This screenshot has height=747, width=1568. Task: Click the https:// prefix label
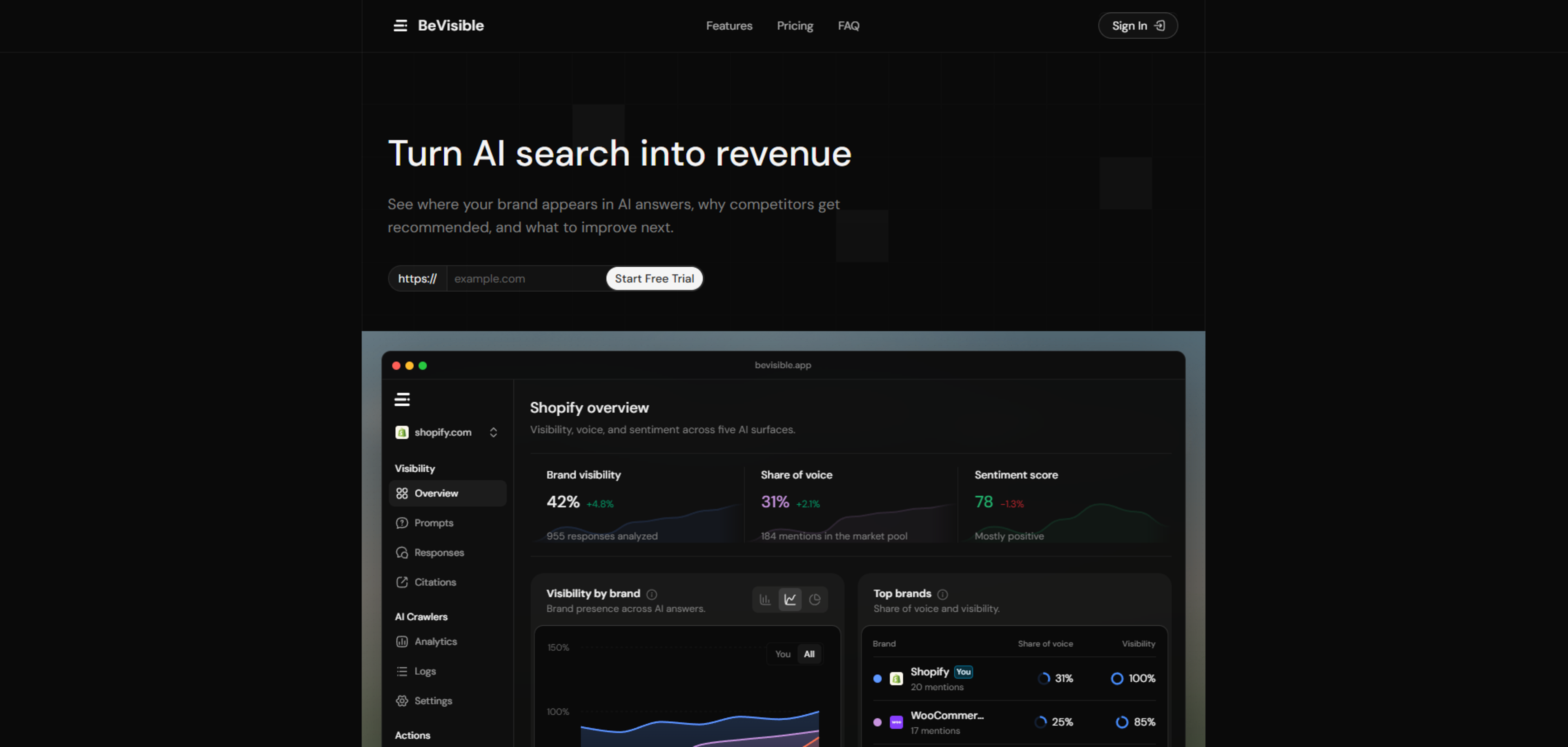(417, 279)
